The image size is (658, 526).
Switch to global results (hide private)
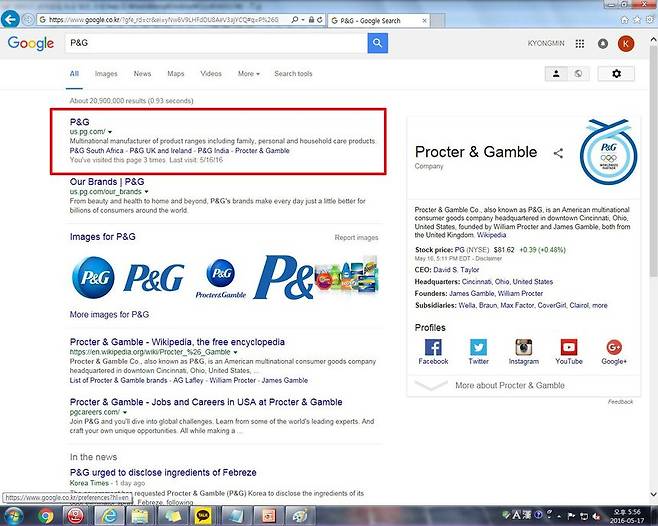pyautogui.click(x=577, y=74)
